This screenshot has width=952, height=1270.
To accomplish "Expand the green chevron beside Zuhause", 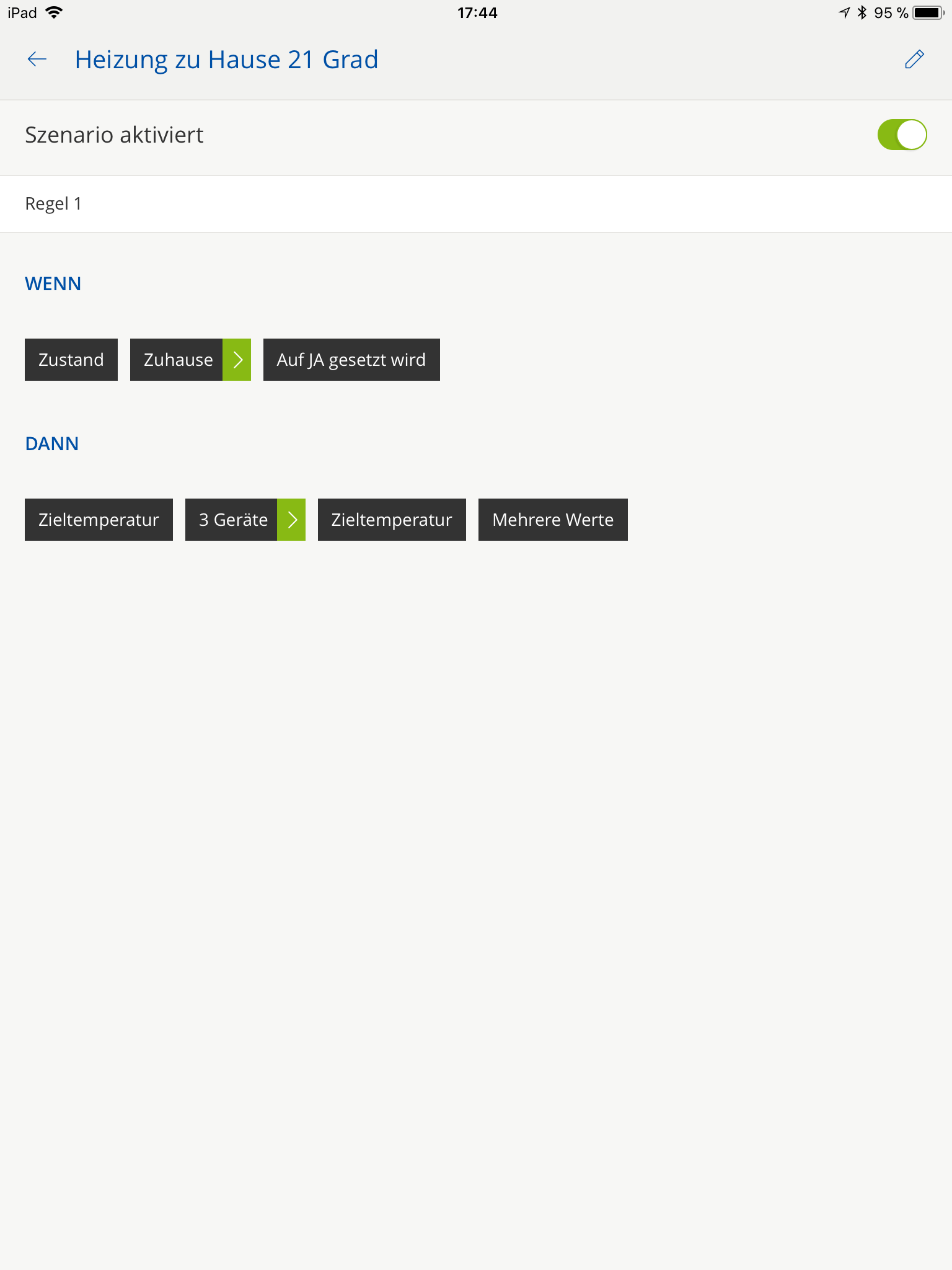I will (x=237, y=360).
